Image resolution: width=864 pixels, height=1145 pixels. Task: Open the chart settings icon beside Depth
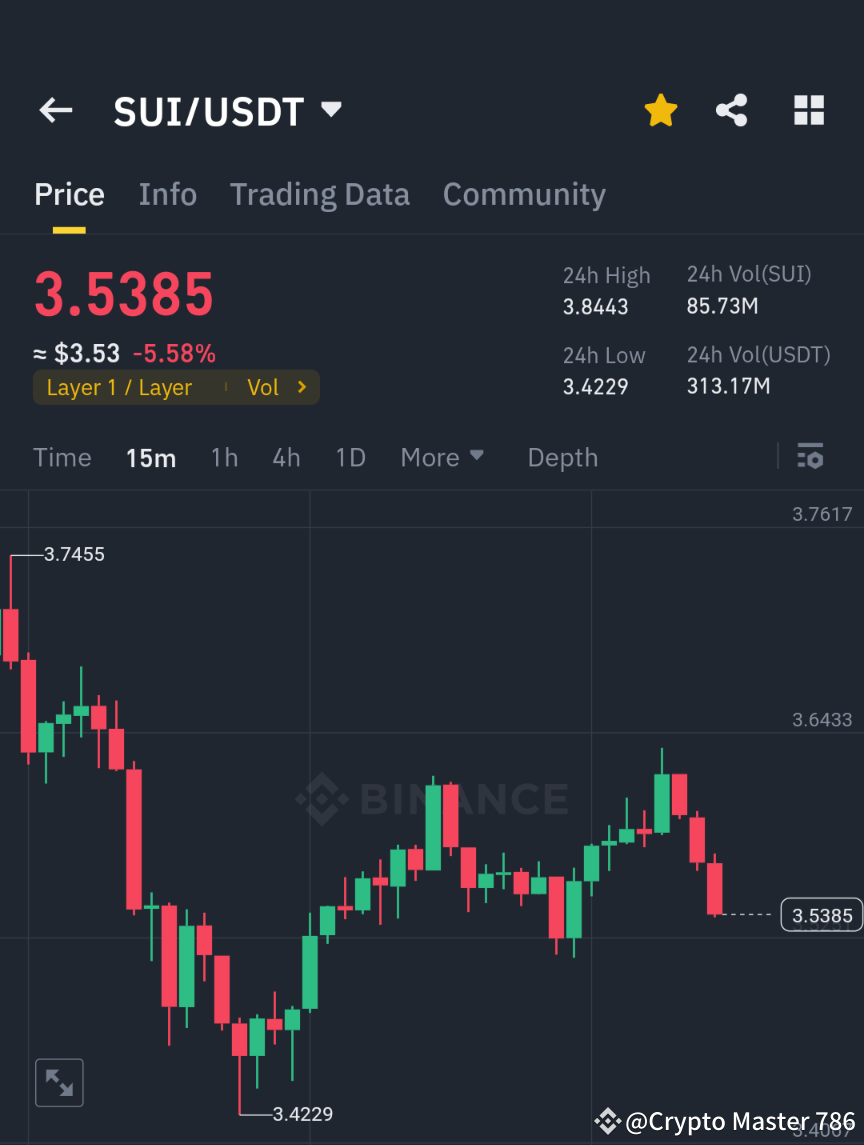point(810,457)
